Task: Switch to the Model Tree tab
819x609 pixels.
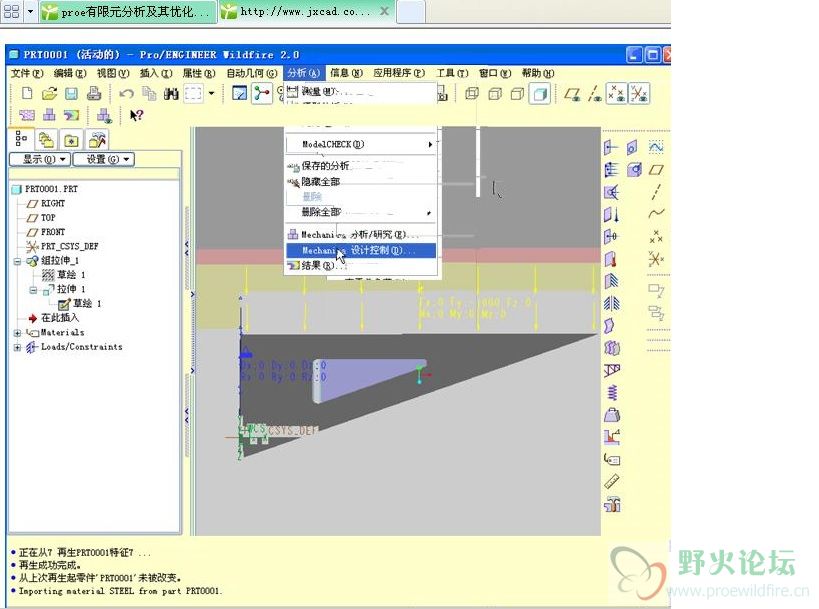Action: (x=21, y=139)
